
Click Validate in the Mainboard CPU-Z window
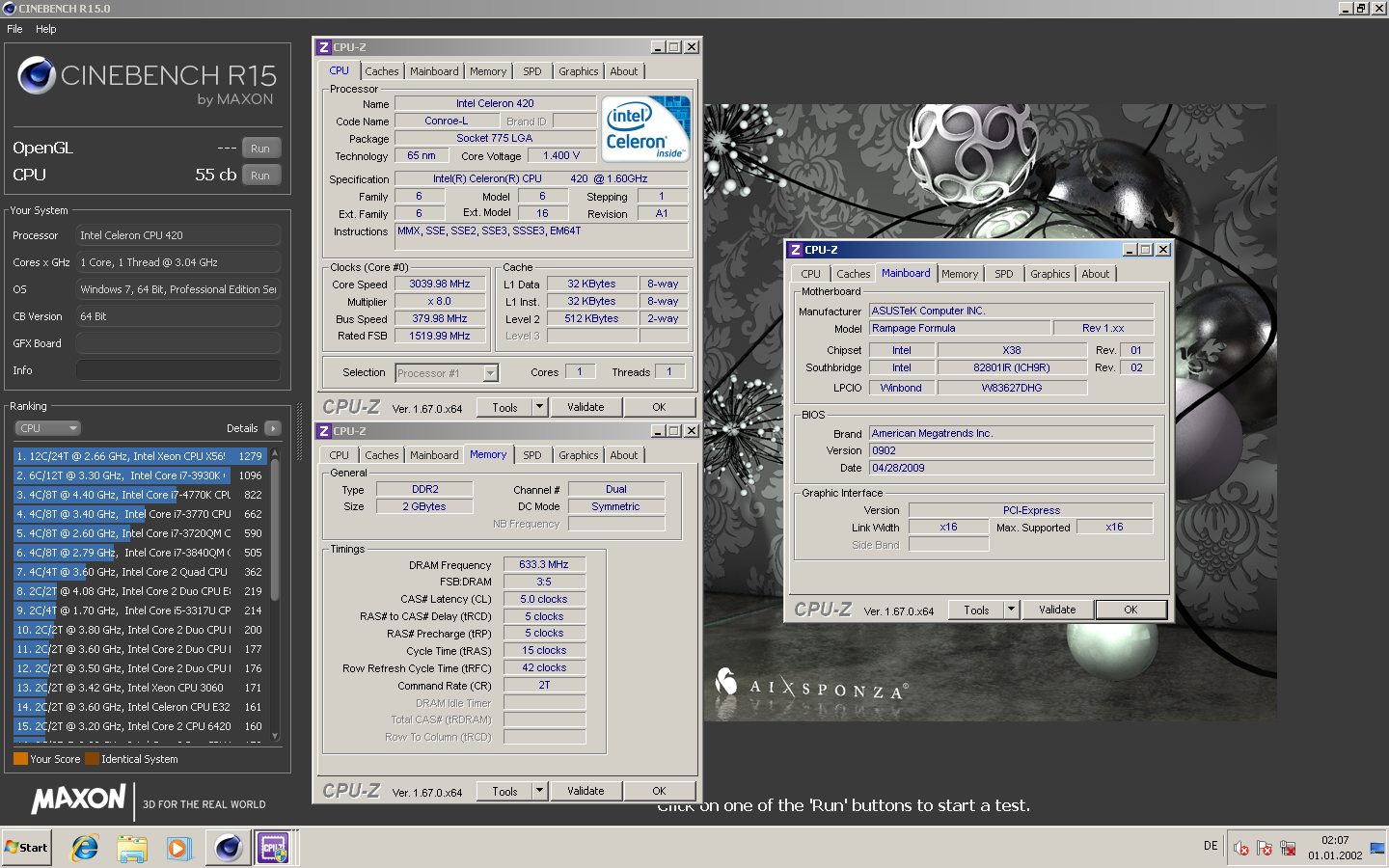(x=1057, y=610)
